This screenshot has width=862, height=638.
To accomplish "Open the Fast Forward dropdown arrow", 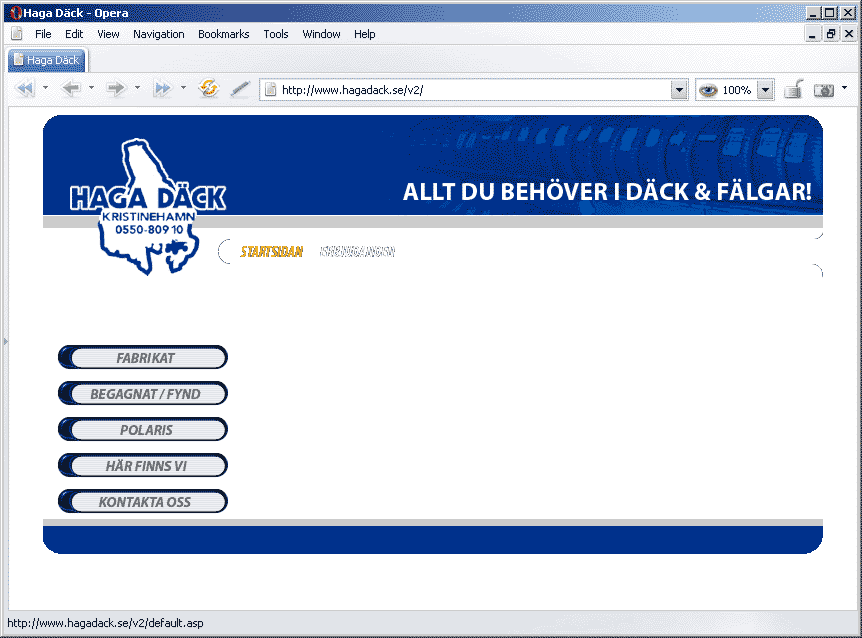I will [183, 87].
